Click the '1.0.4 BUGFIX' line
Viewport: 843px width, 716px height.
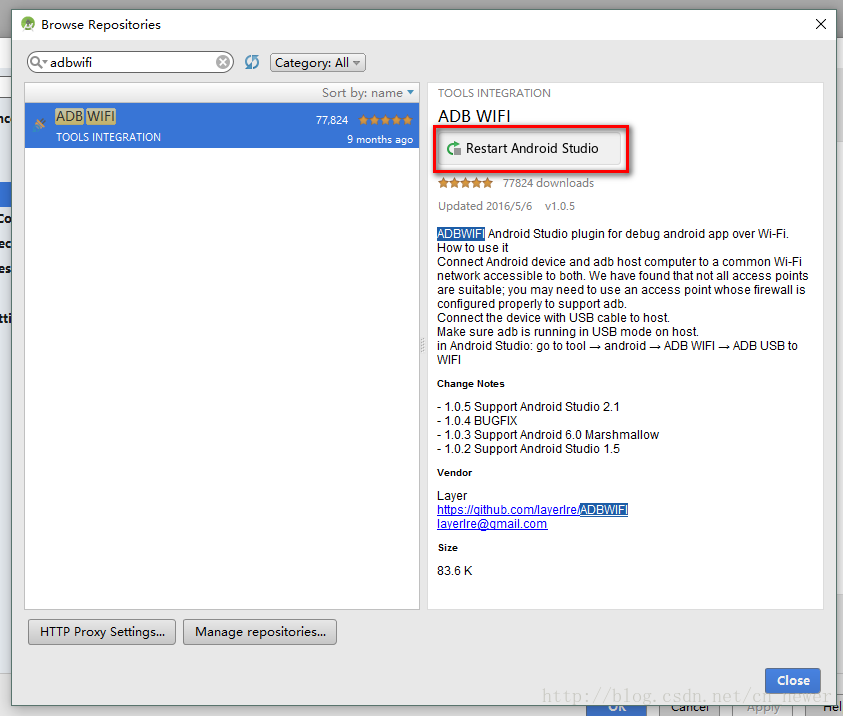click(477, 421)
